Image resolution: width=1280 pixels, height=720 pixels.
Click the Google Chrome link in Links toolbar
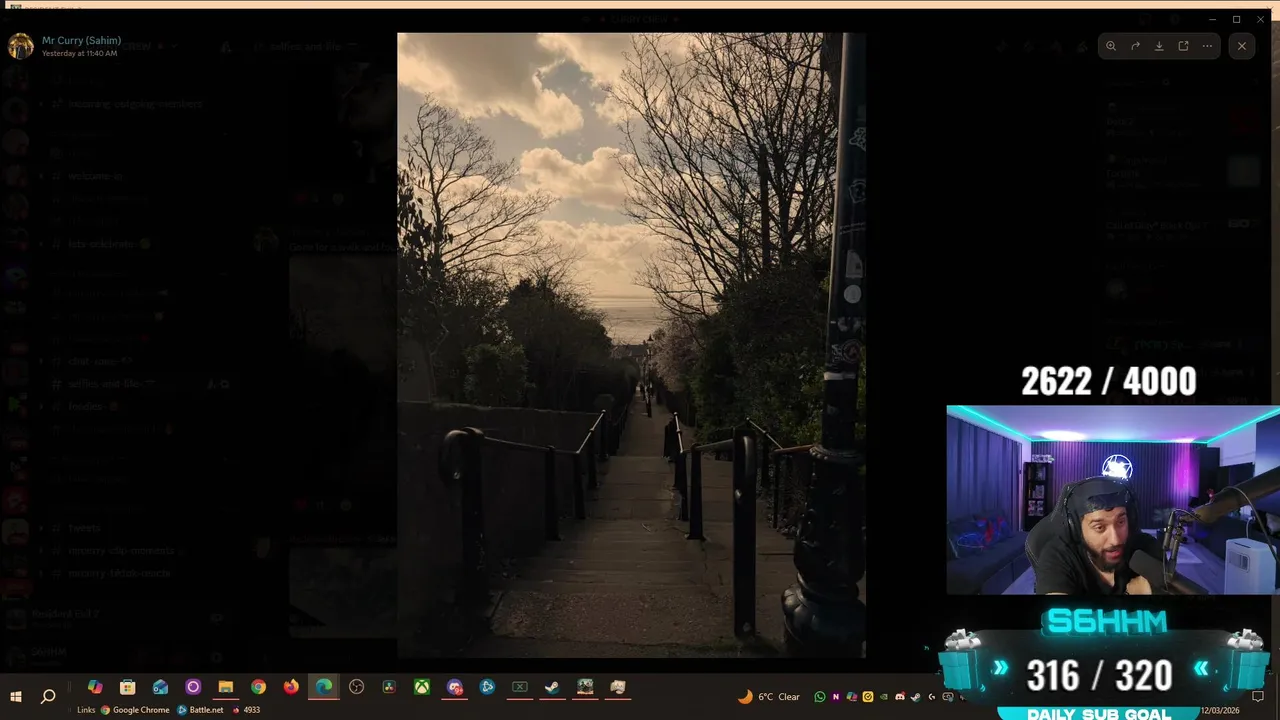135,710
